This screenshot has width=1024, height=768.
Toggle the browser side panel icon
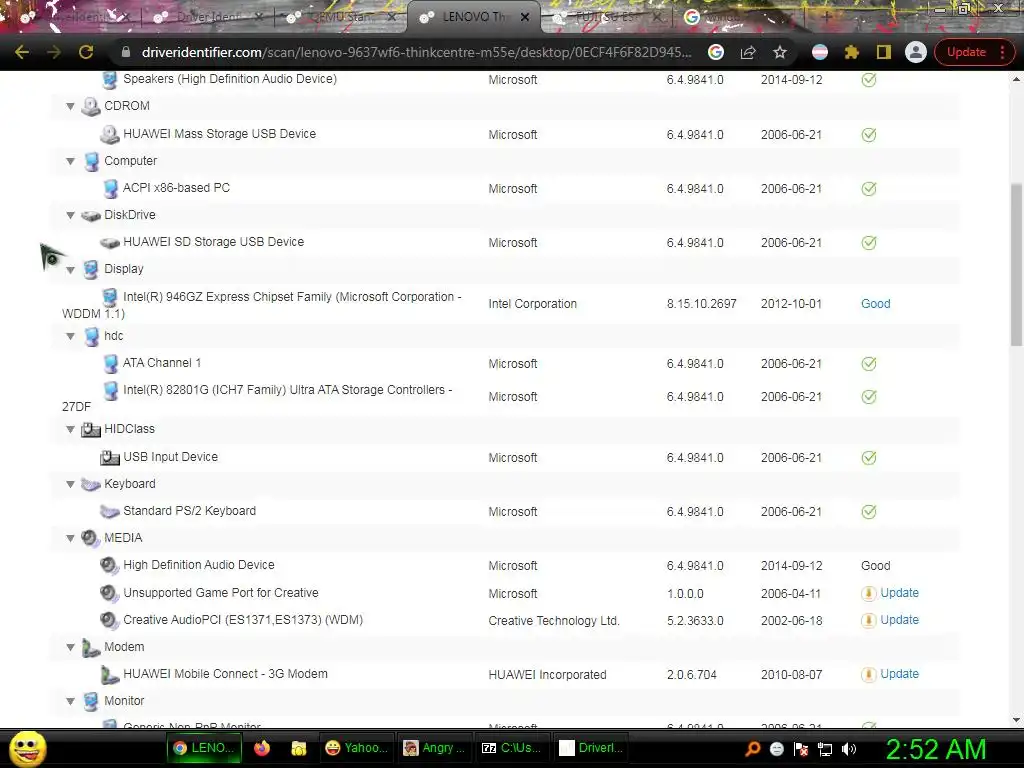884,52
